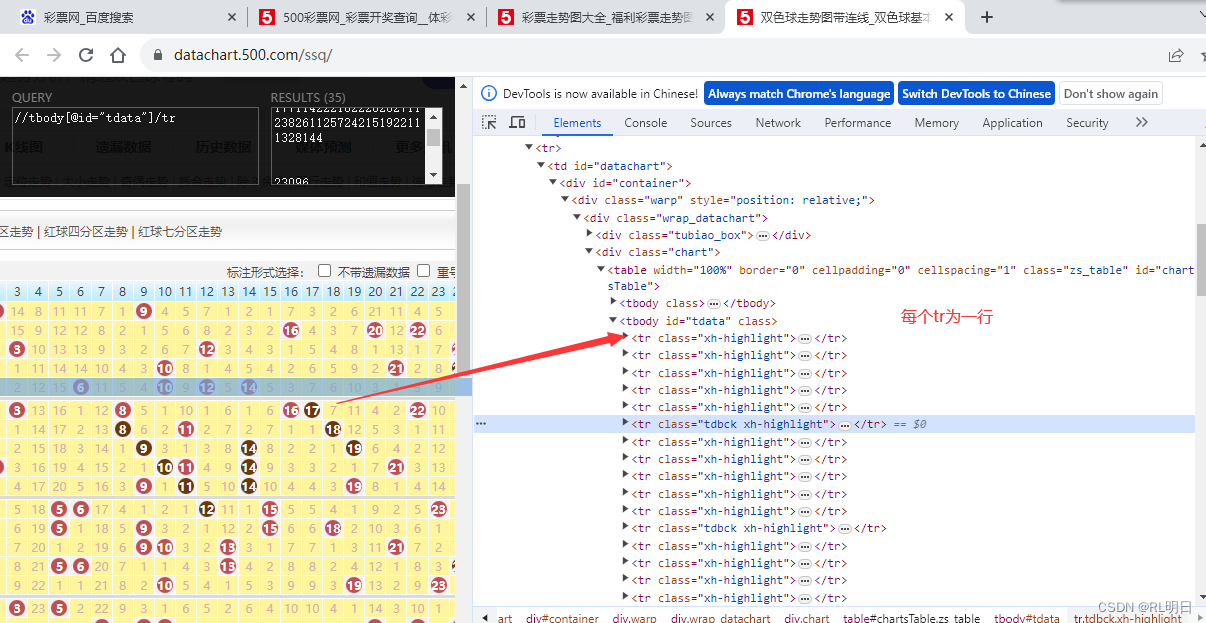Screen dimensions: 1206x623
Task: Open the Memory tab
Action: click(x=936, y=122)
